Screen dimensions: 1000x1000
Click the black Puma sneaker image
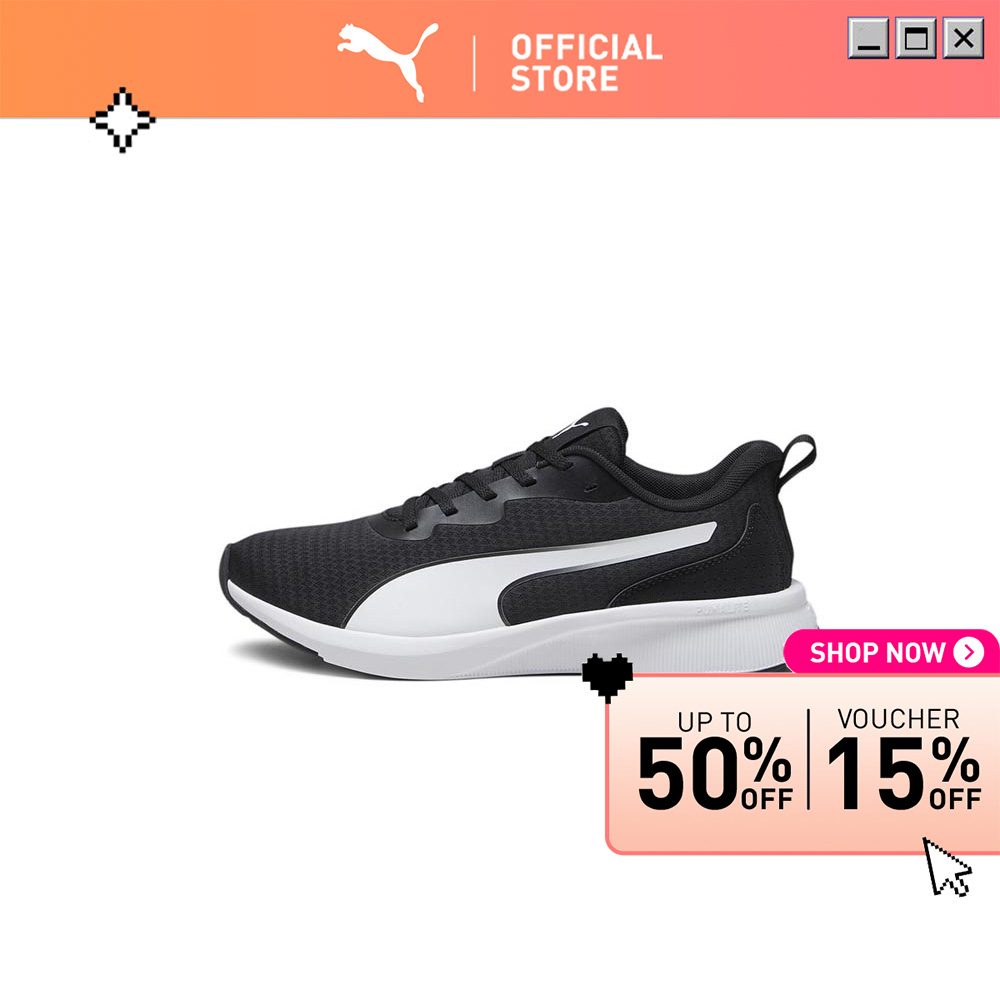pos(518,543)
